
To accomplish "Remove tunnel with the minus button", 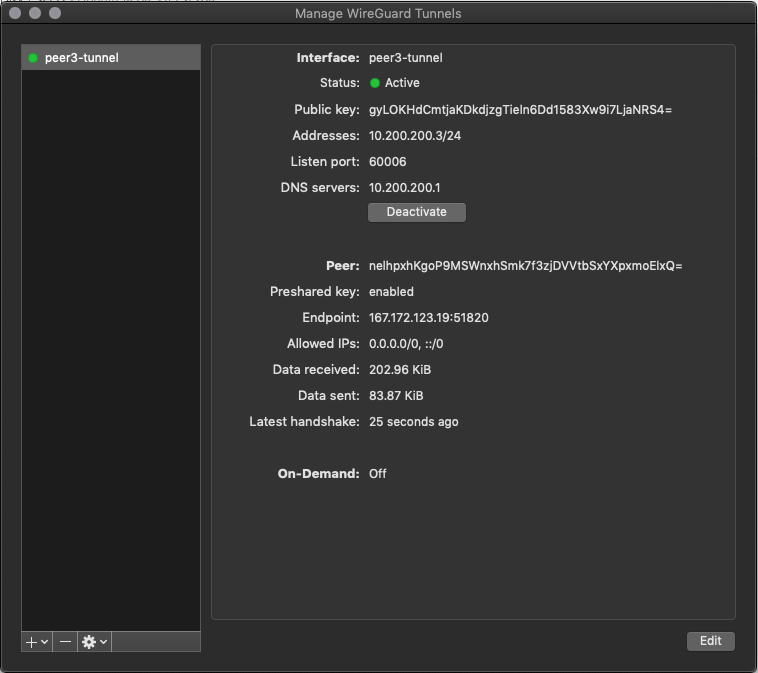I will 65,642.
